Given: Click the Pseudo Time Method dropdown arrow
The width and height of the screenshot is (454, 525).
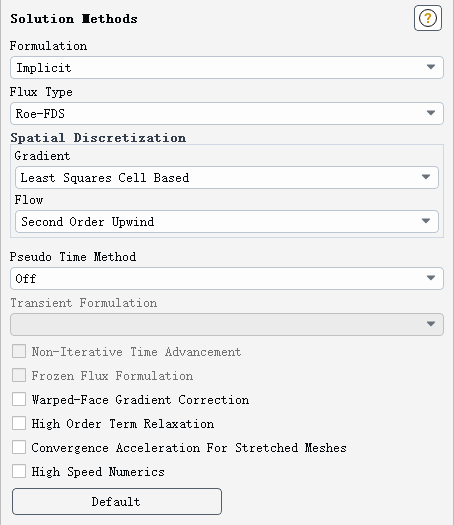Looking at the screenshot, I should click(431, 278).
